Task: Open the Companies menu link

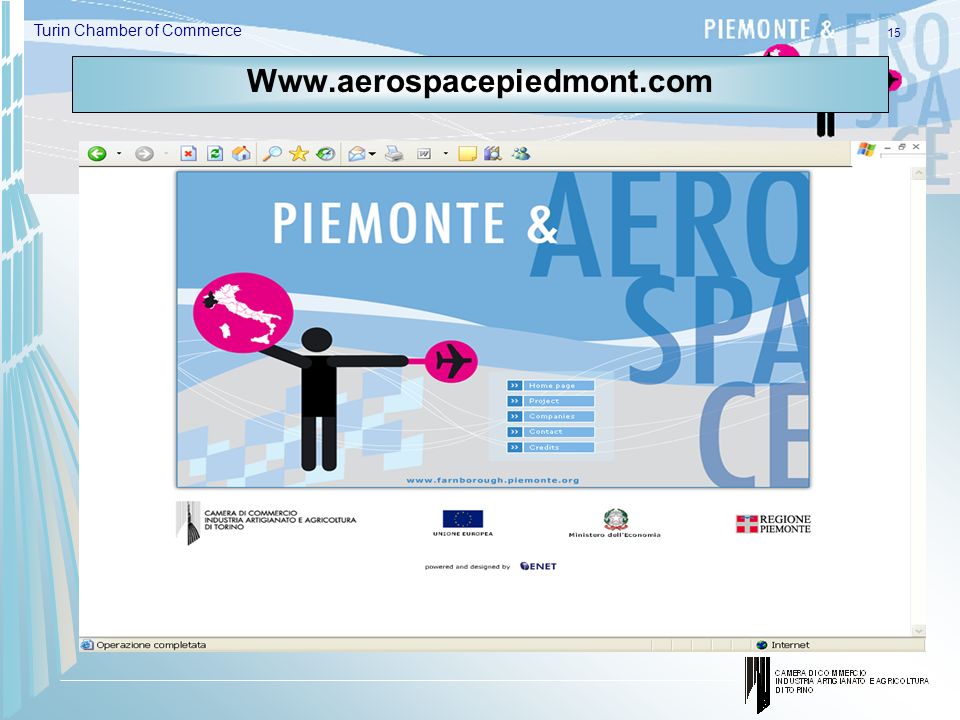Action: [x=559, y=416]
